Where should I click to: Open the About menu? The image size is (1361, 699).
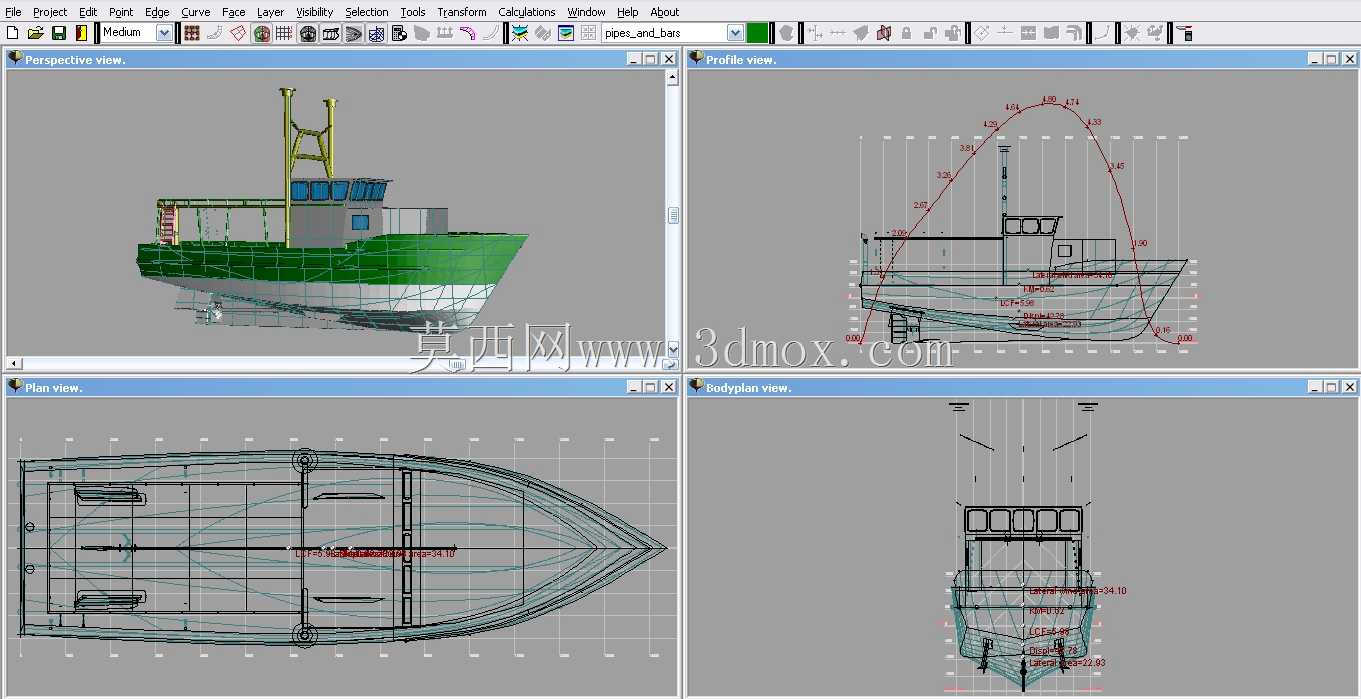[x=665, y=12]
